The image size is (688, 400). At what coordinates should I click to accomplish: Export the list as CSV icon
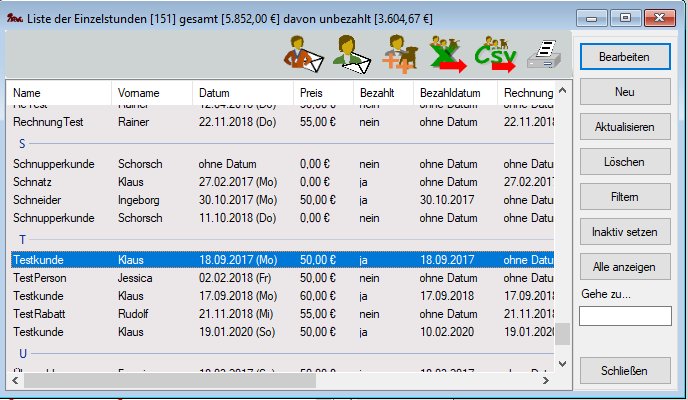coord(495,53)
